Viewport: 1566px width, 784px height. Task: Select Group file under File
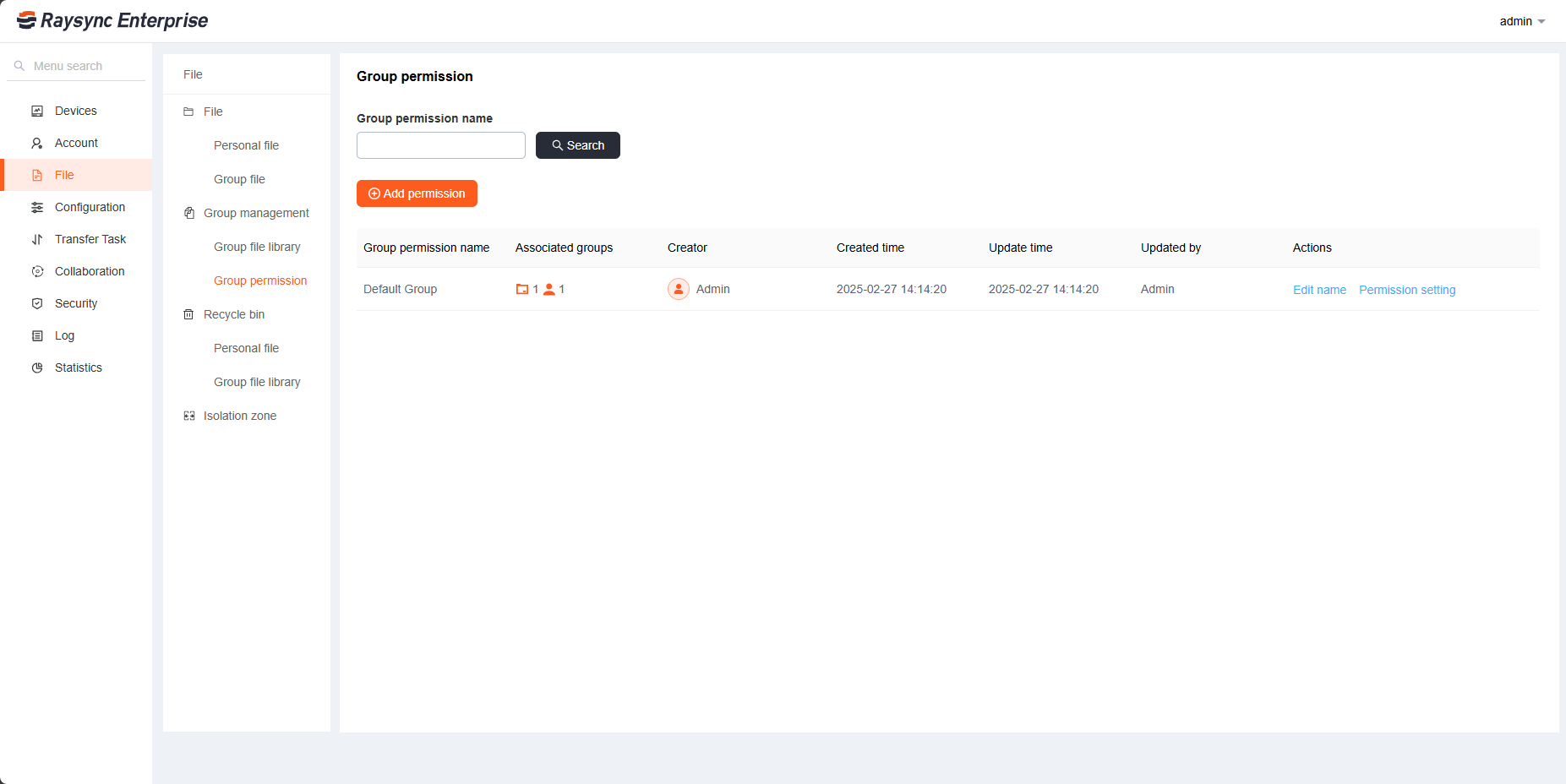click(x=239, y=179)
